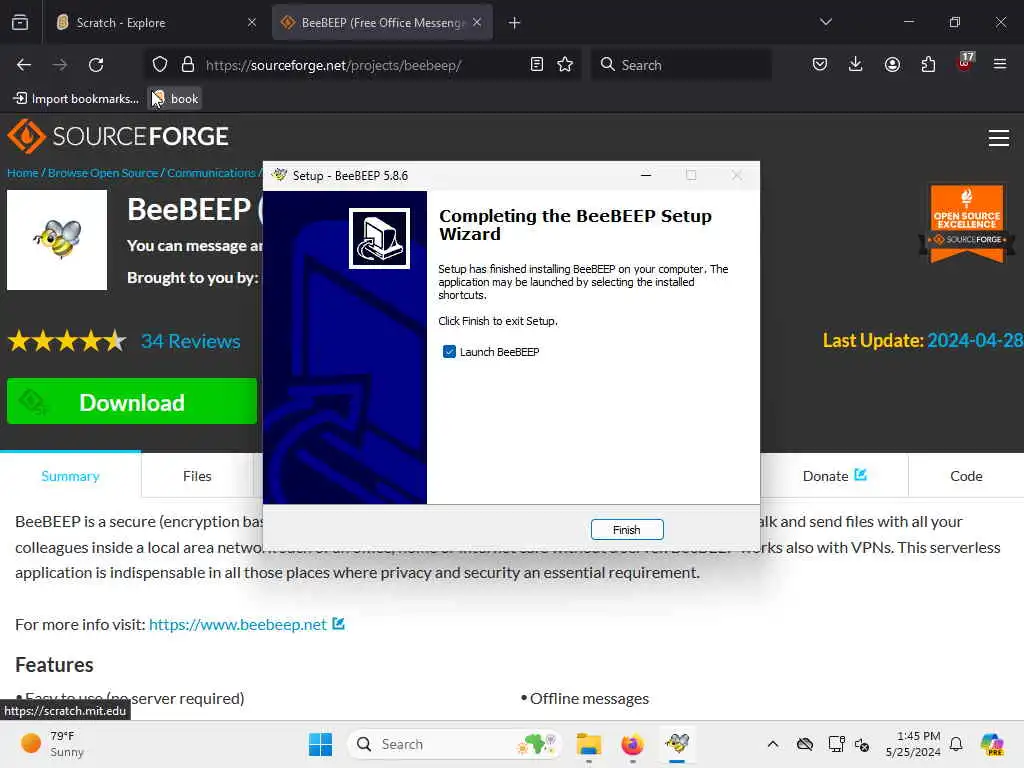1024x768 pixels.
Task: Click the Firefox back arrow
Action: pyautogui.click(x=24, y=65)
